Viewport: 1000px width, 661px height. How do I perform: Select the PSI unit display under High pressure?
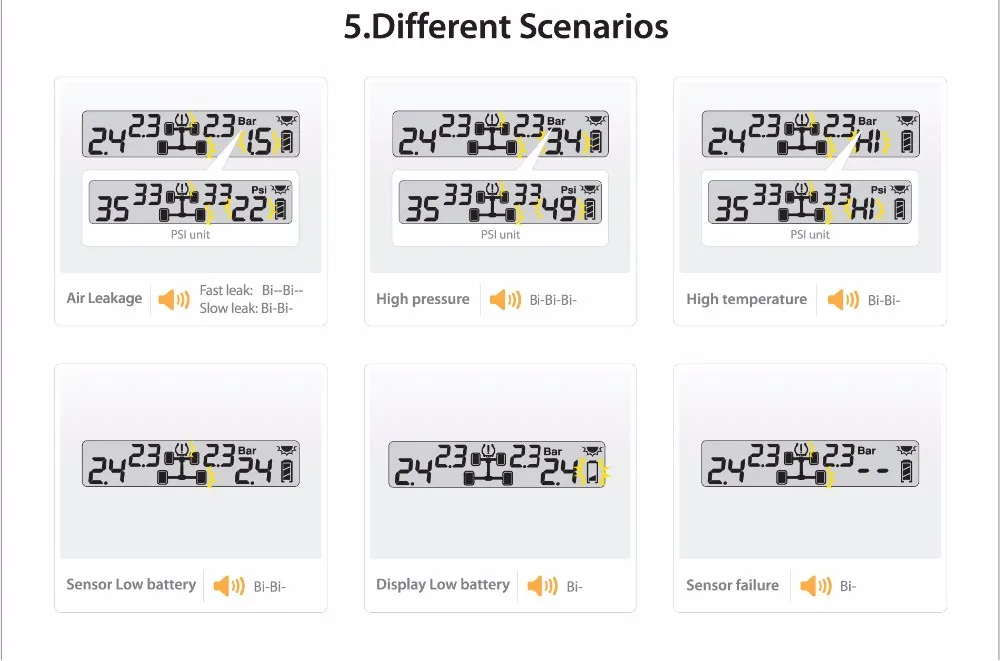501,202
